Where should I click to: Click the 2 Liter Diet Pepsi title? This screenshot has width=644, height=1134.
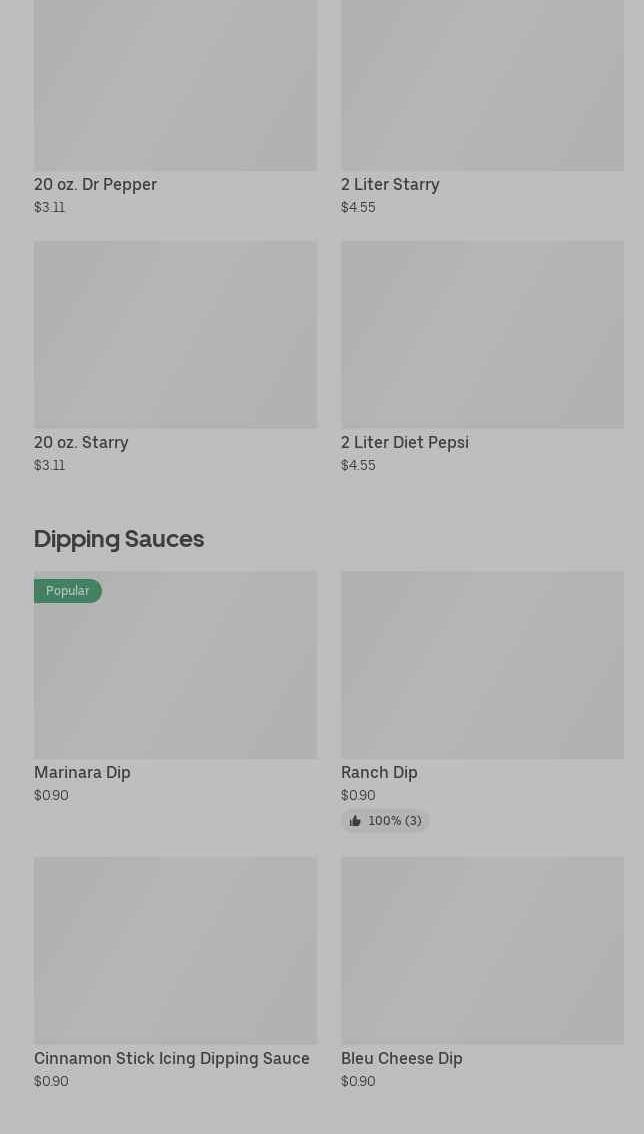click(404, 443)
